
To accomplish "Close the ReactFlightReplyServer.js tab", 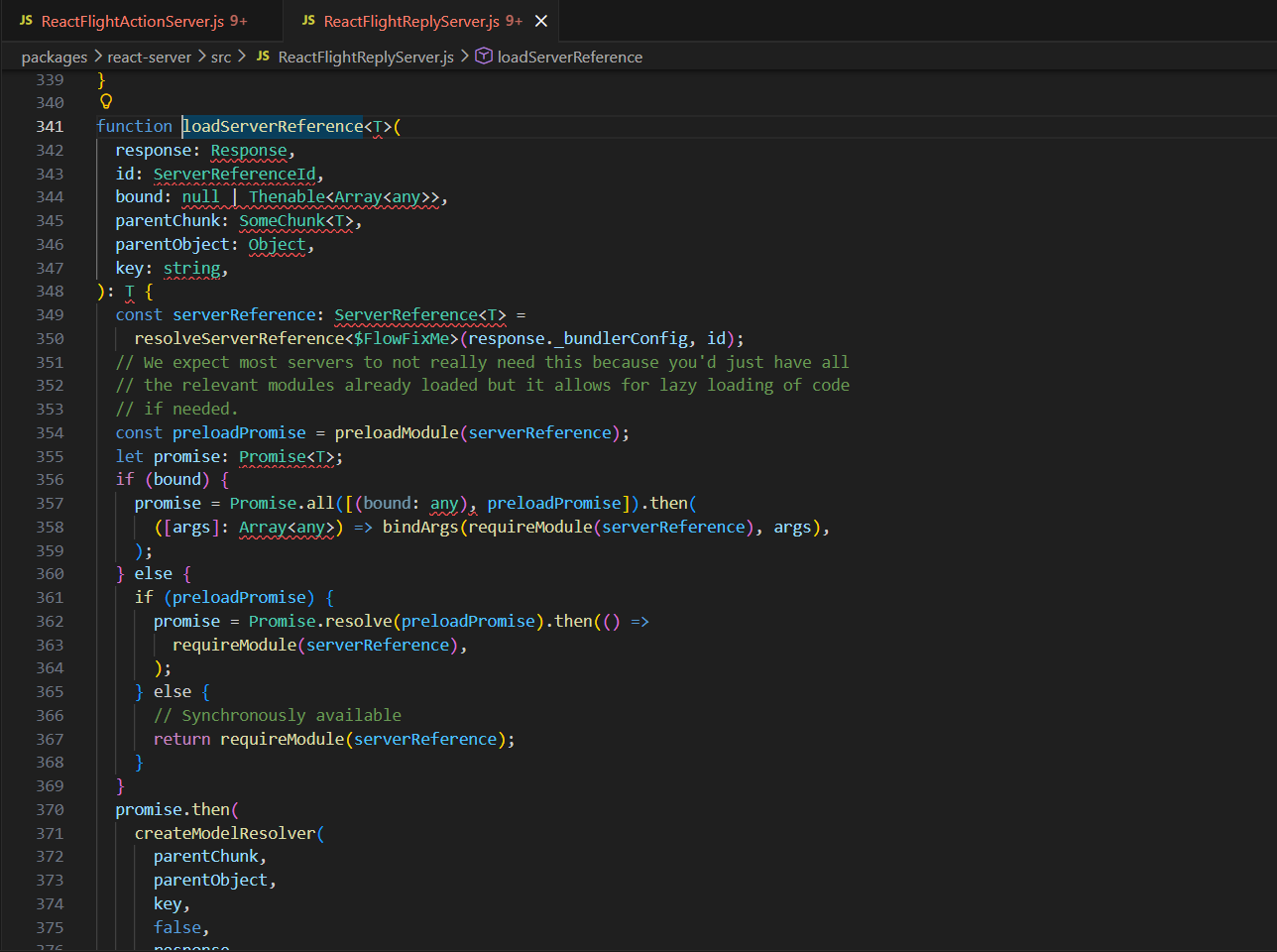I will [541, 21].
